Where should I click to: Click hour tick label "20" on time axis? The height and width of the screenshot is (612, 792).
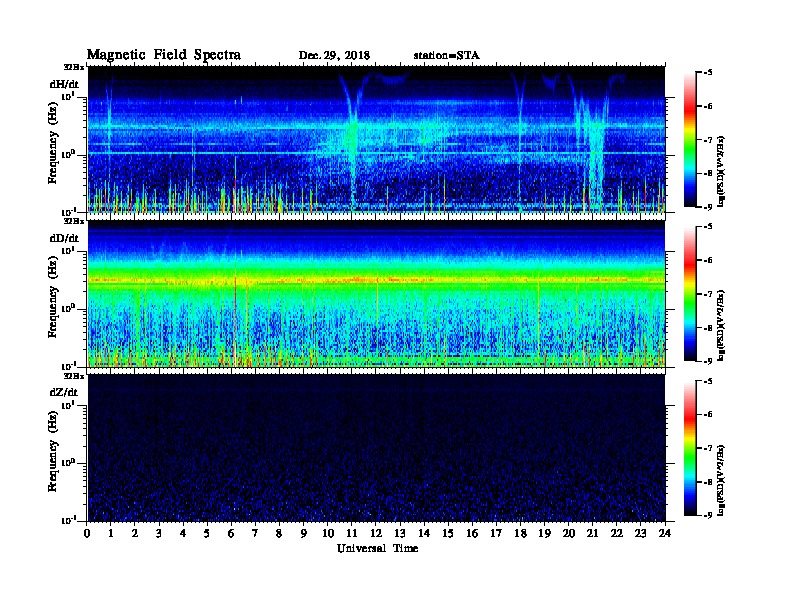coord(569,533)
